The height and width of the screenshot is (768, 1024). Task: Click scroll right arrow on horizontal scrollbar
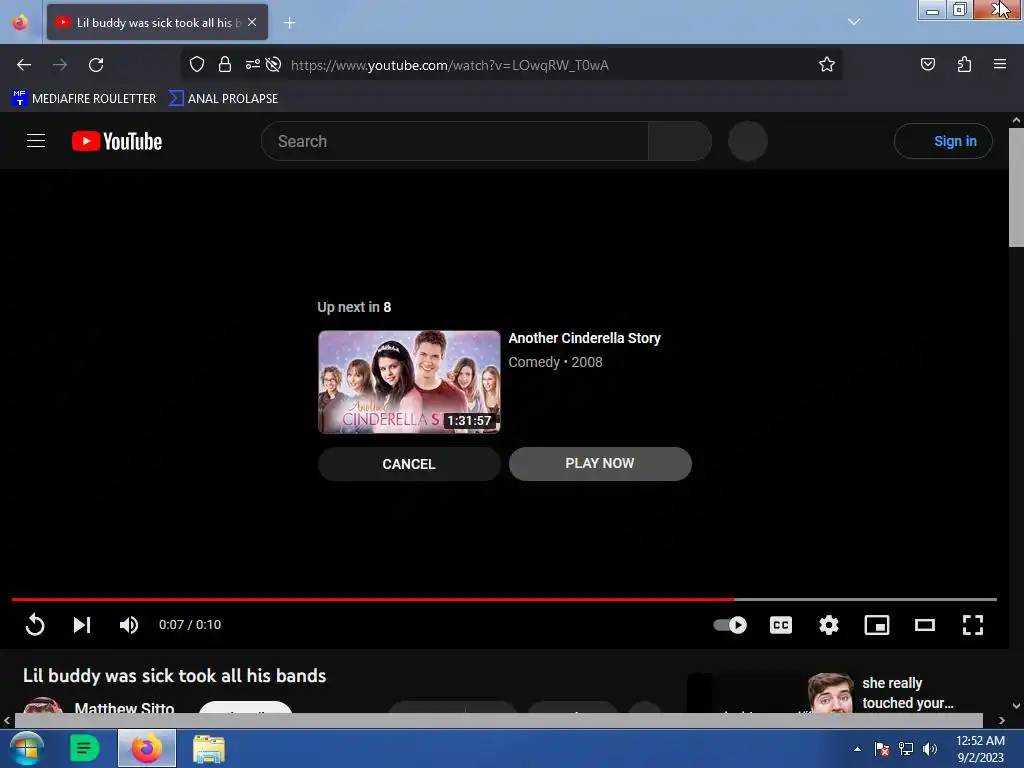[x=1002, y=720]
